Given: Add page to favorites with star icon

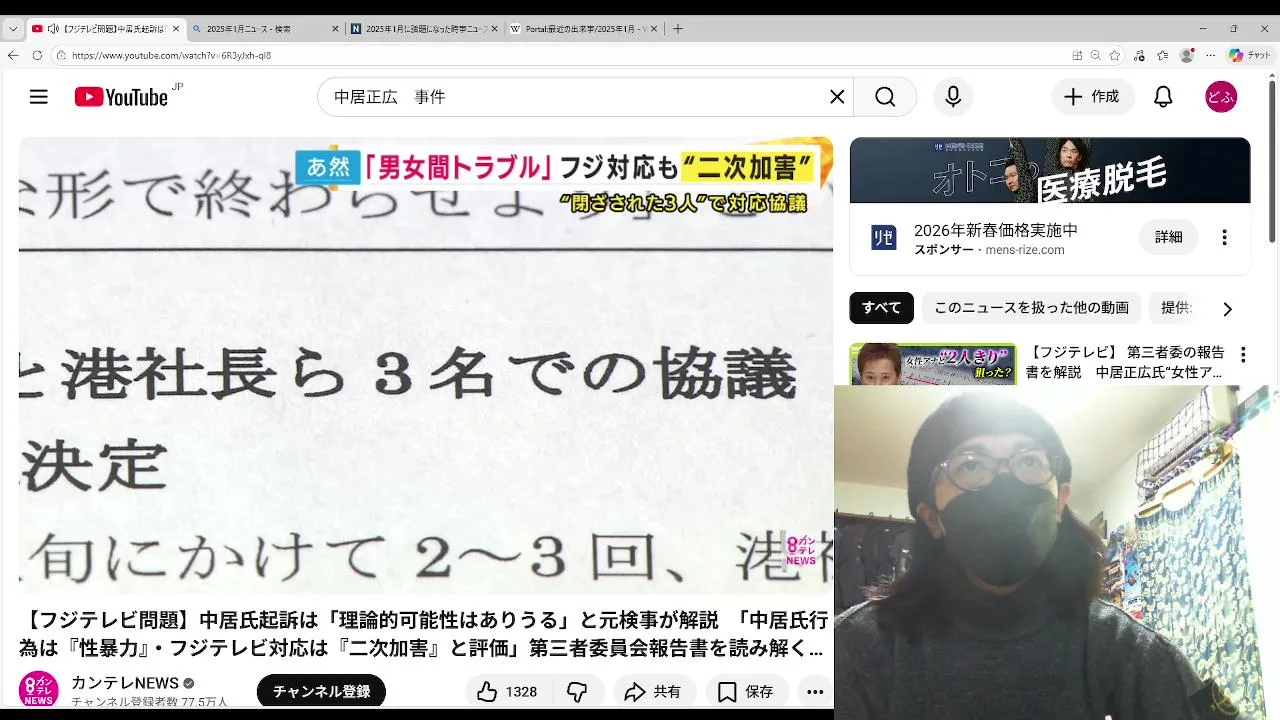Looking at the screenshot, I should (1115, 55).
